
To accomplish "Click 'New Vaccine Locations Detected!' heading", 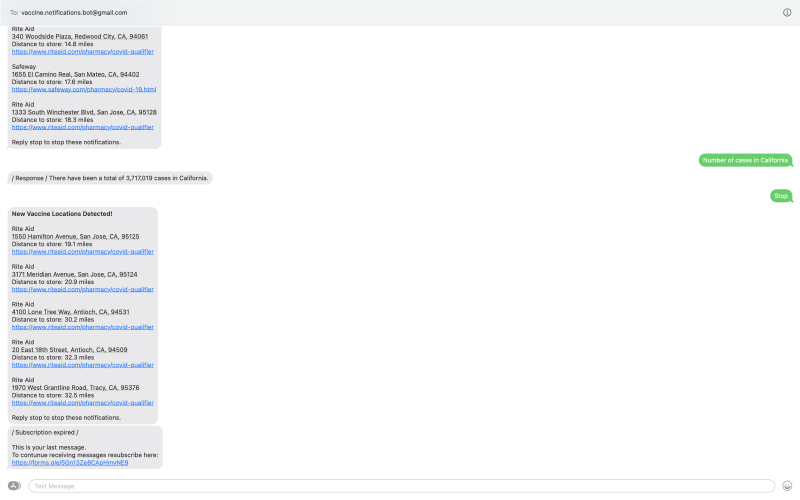I will 62,214.
